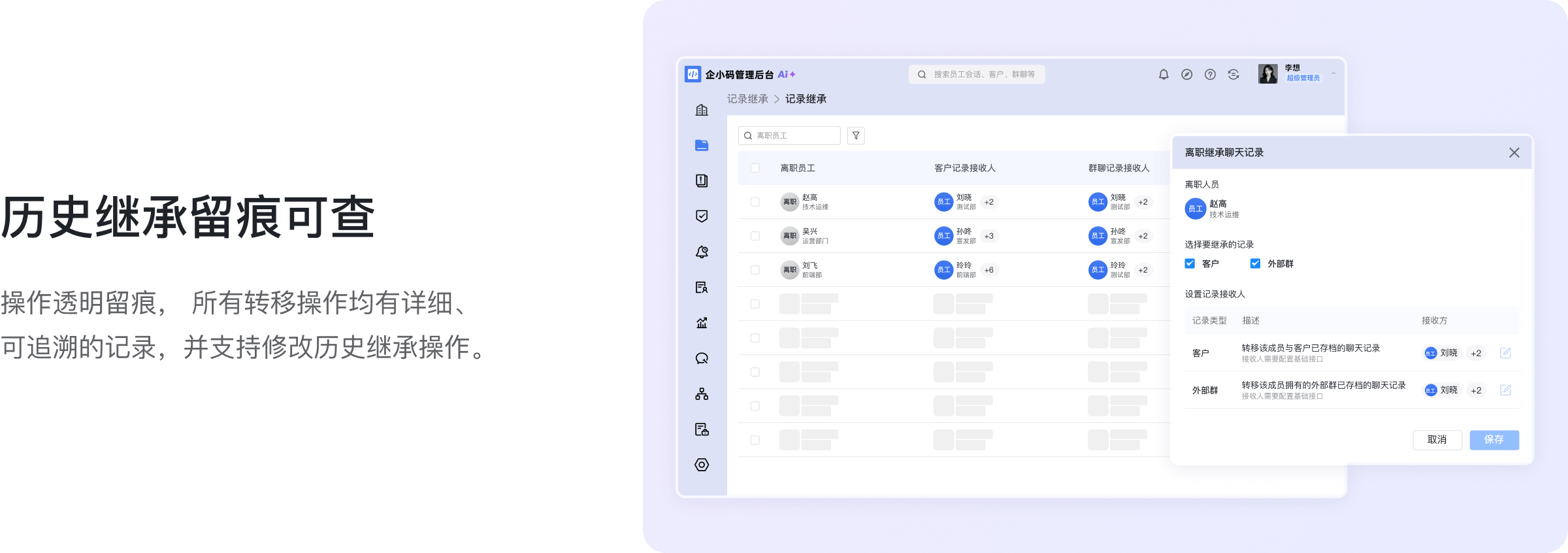Click the analytics chart sidebar icon

pos(702,323)
